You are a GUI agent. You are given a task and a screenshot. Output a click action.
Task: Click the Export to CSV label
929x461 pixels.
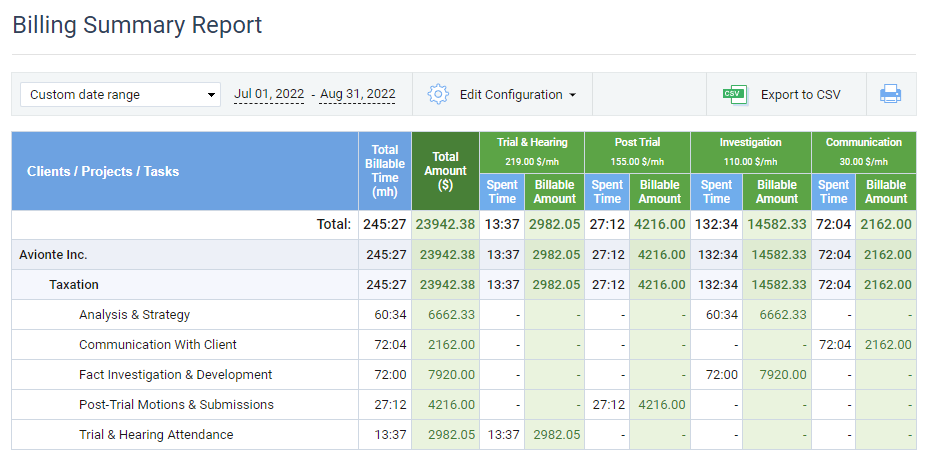coord(800,95)
